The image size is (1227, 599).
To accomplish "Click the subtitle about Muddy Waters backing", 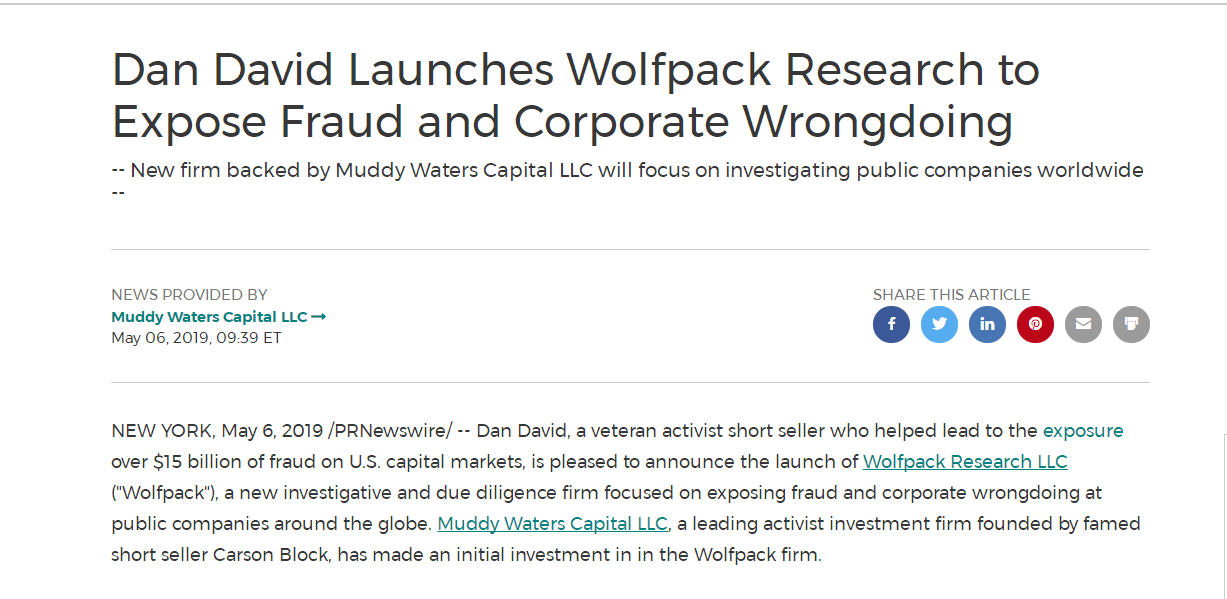I will tap(627, 171).
